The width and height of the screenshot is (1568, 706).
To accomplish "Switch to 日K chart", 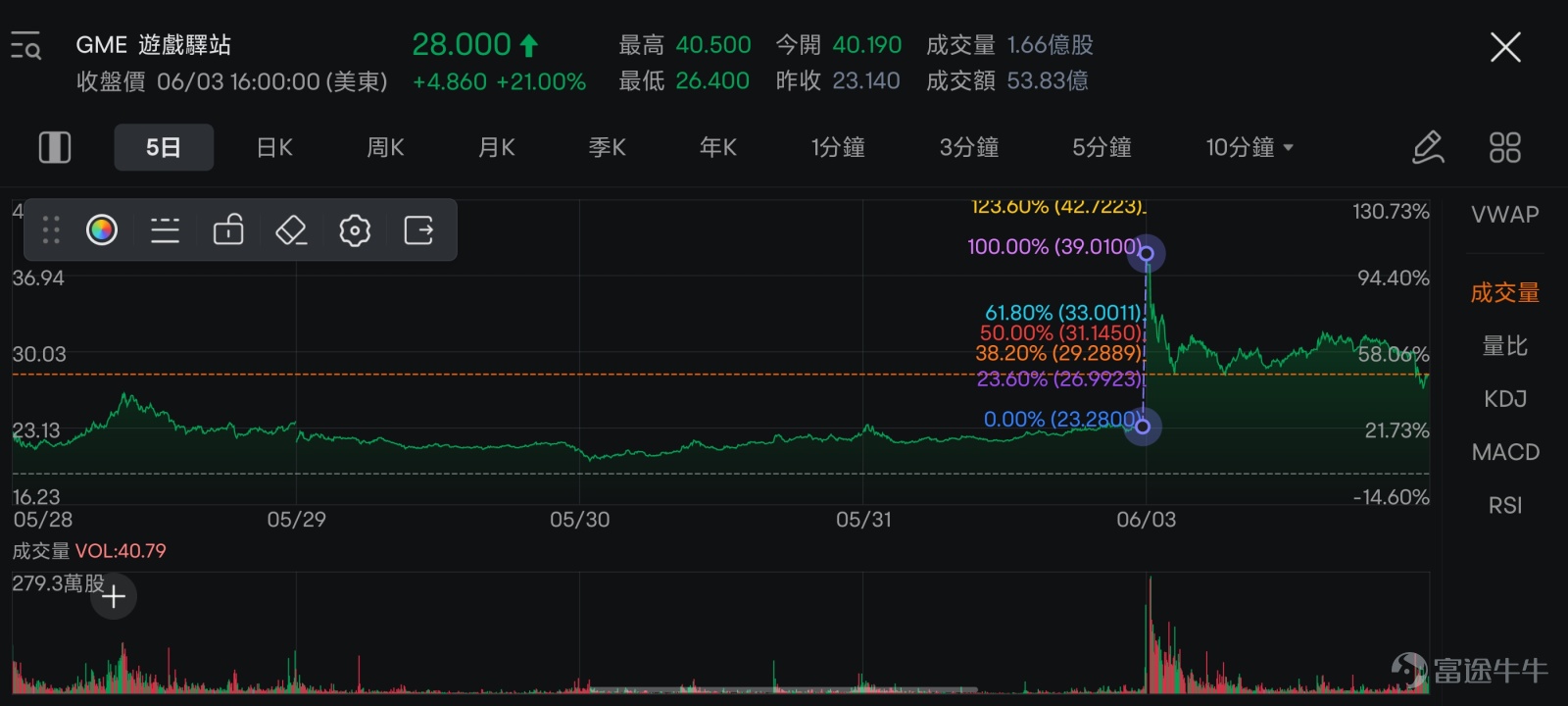I will [274, 148].
